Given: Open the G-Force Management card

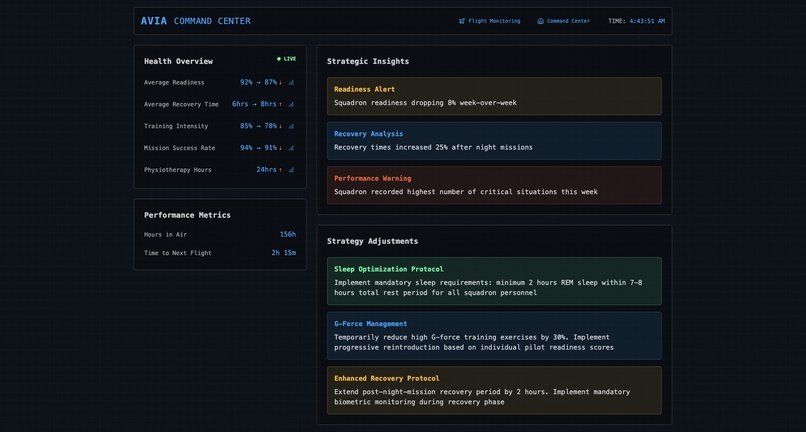Looking at the screenshot, I should [494, 336].
